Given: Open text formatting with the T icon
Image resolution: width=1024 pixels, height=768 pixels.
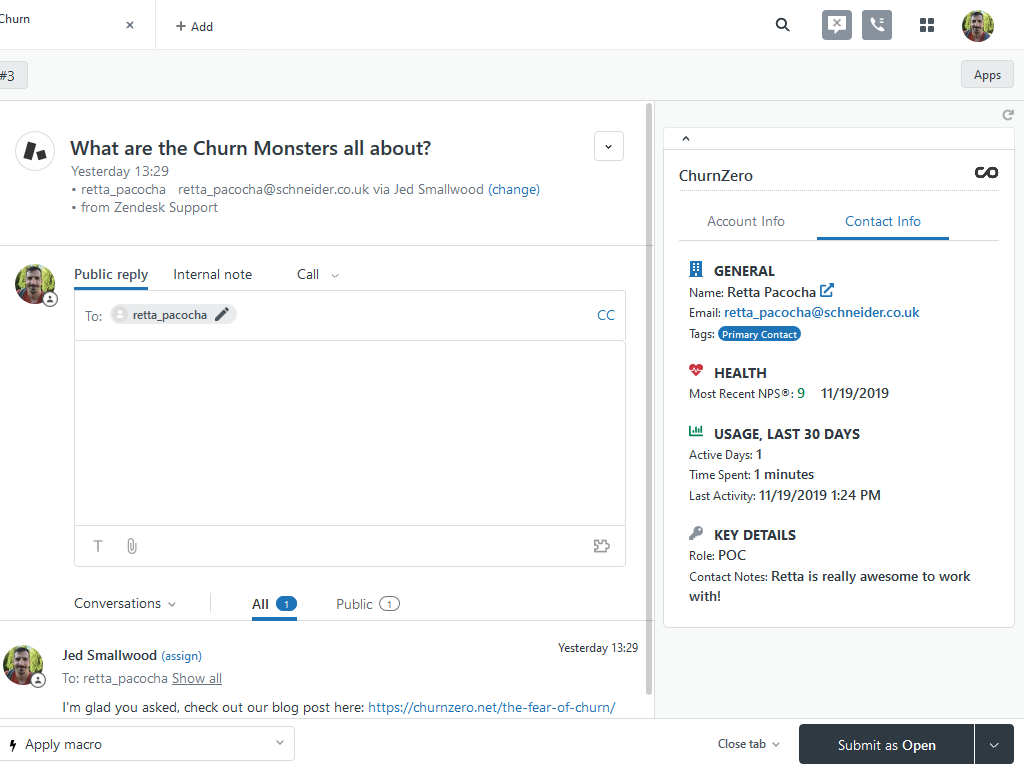Looking at the screenshot, I should pyautogui.click(x=97, y=546).
